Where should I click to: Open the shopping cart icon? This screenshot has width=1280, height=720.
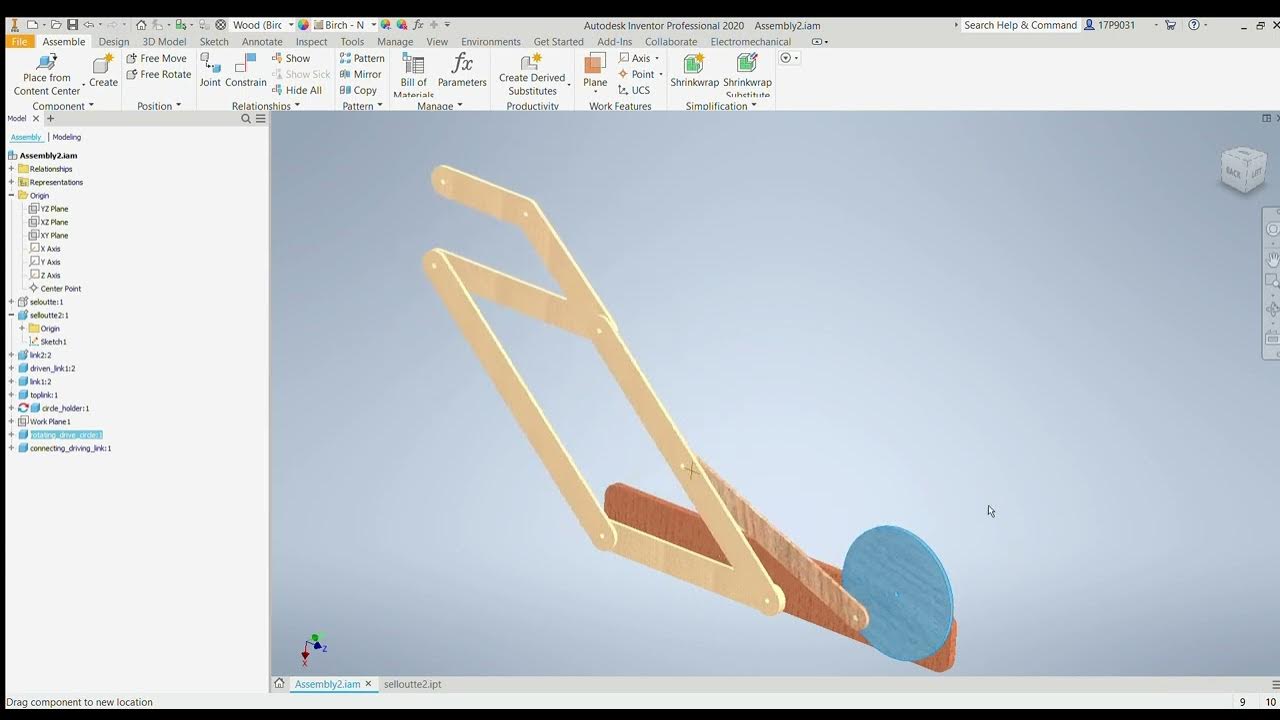coord(1171,25)
